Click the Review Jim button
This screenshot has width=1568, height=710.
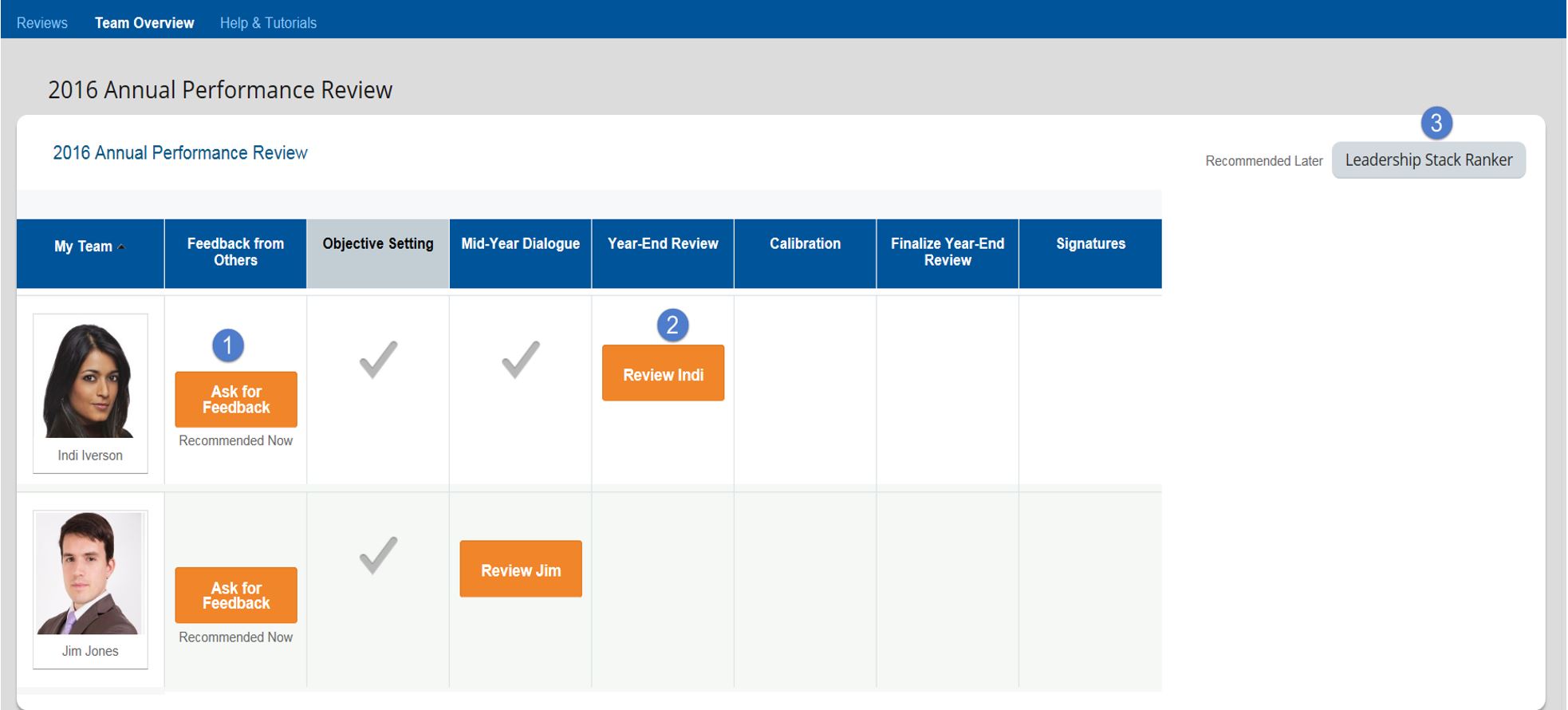coord(521,569)
